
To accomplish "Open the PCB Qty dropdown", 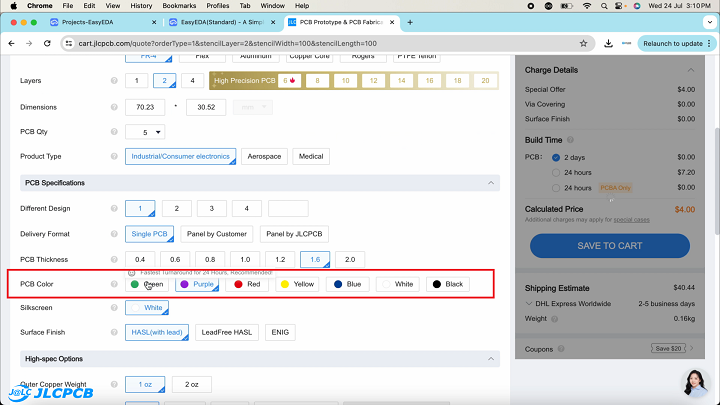I will (x=145, y=132).
